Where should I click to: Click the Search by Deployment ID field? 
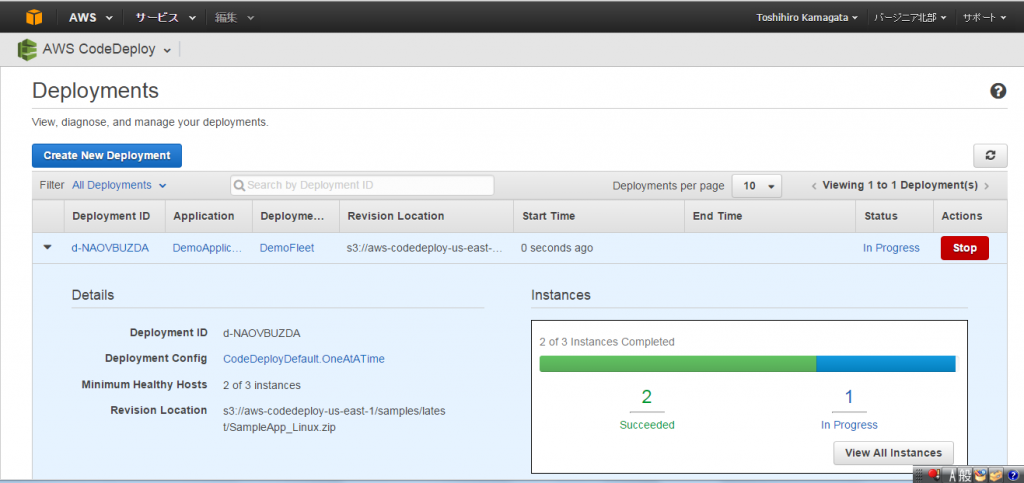pos(362,185)
